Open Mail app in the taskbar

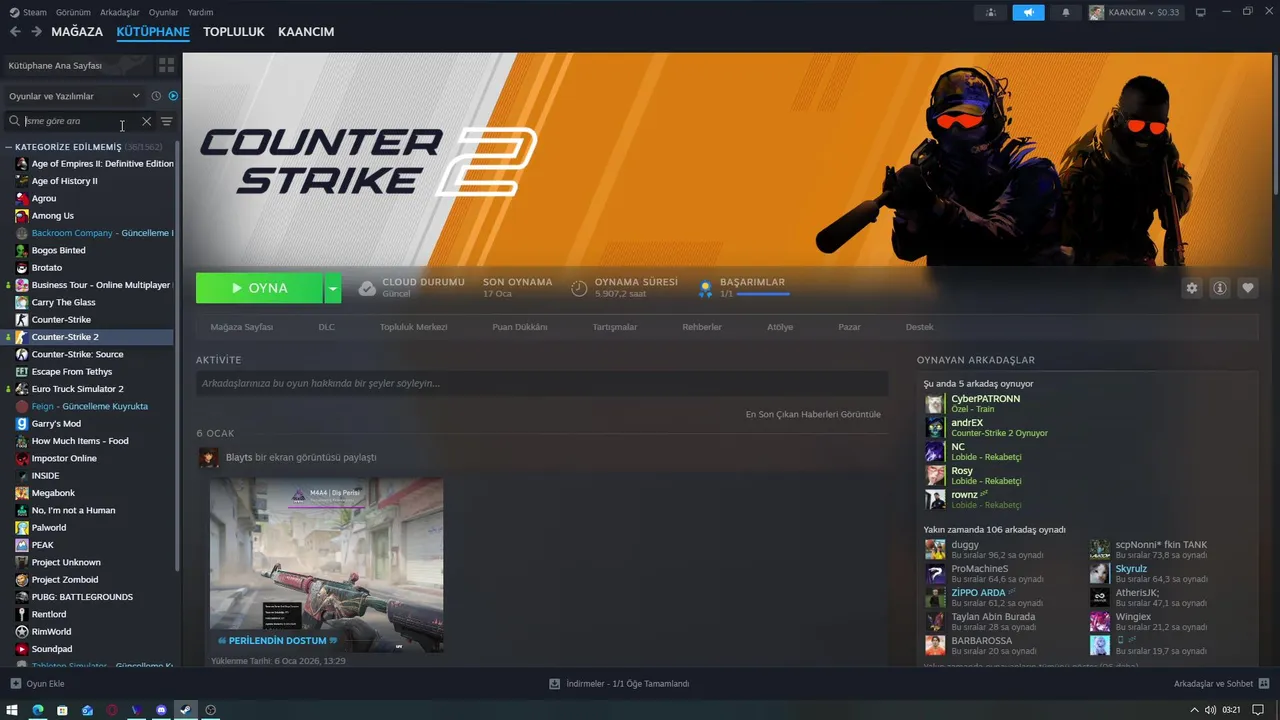pyautogui.click(x=87, y=710)
